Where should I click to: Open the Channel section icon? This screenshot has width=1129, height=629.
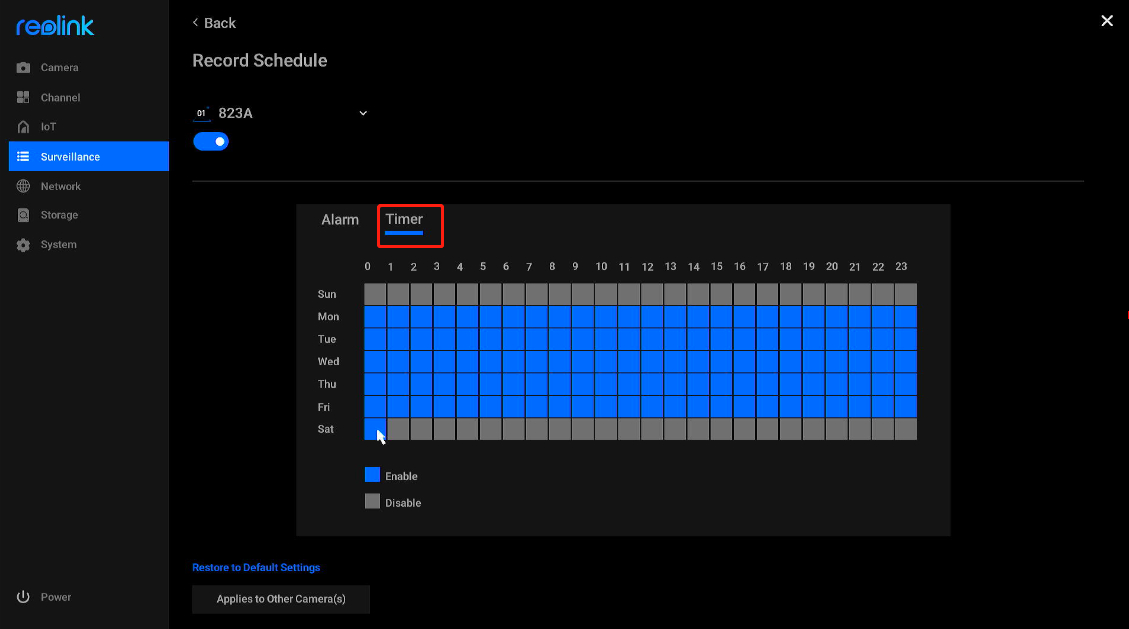point(23,97)
